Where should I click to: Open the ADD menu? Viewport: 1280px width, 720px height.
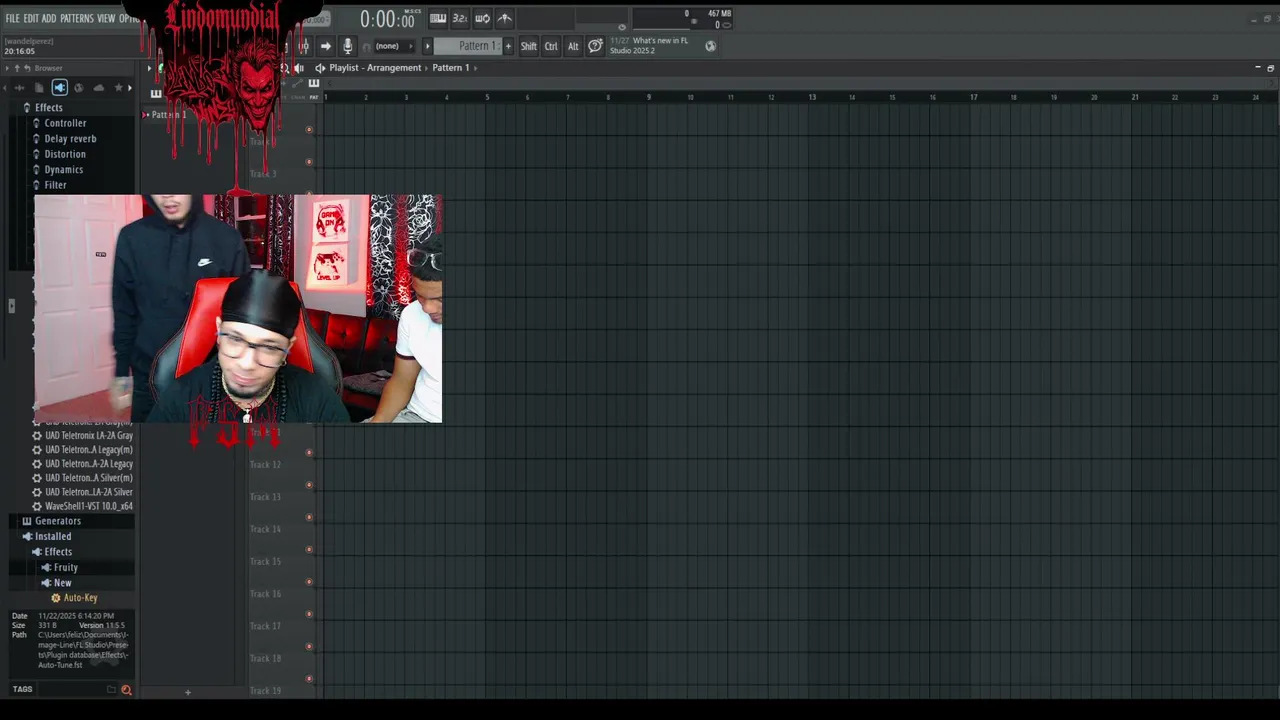click(49, 19)
